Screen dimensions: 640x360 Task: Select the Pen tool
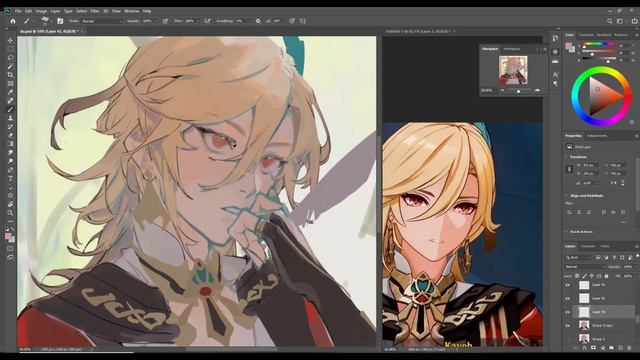tap(11, 170)
